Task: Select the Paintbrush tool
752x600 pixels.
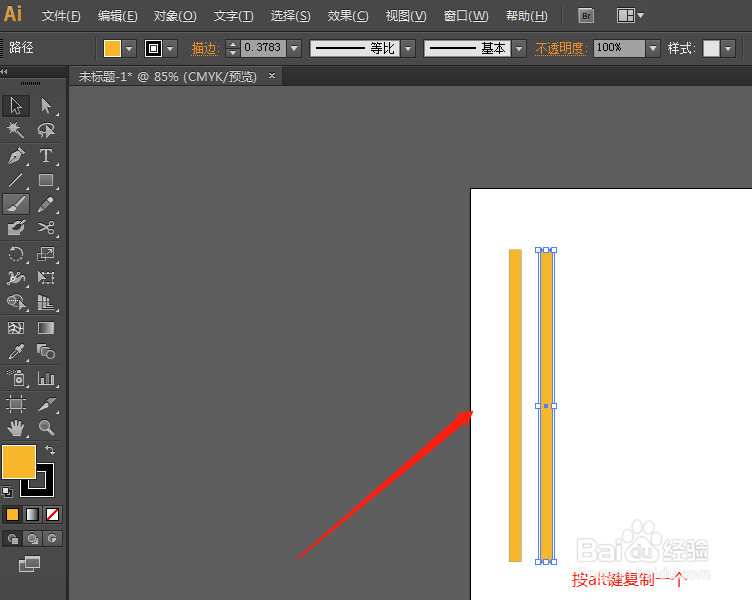Action: 16,204
